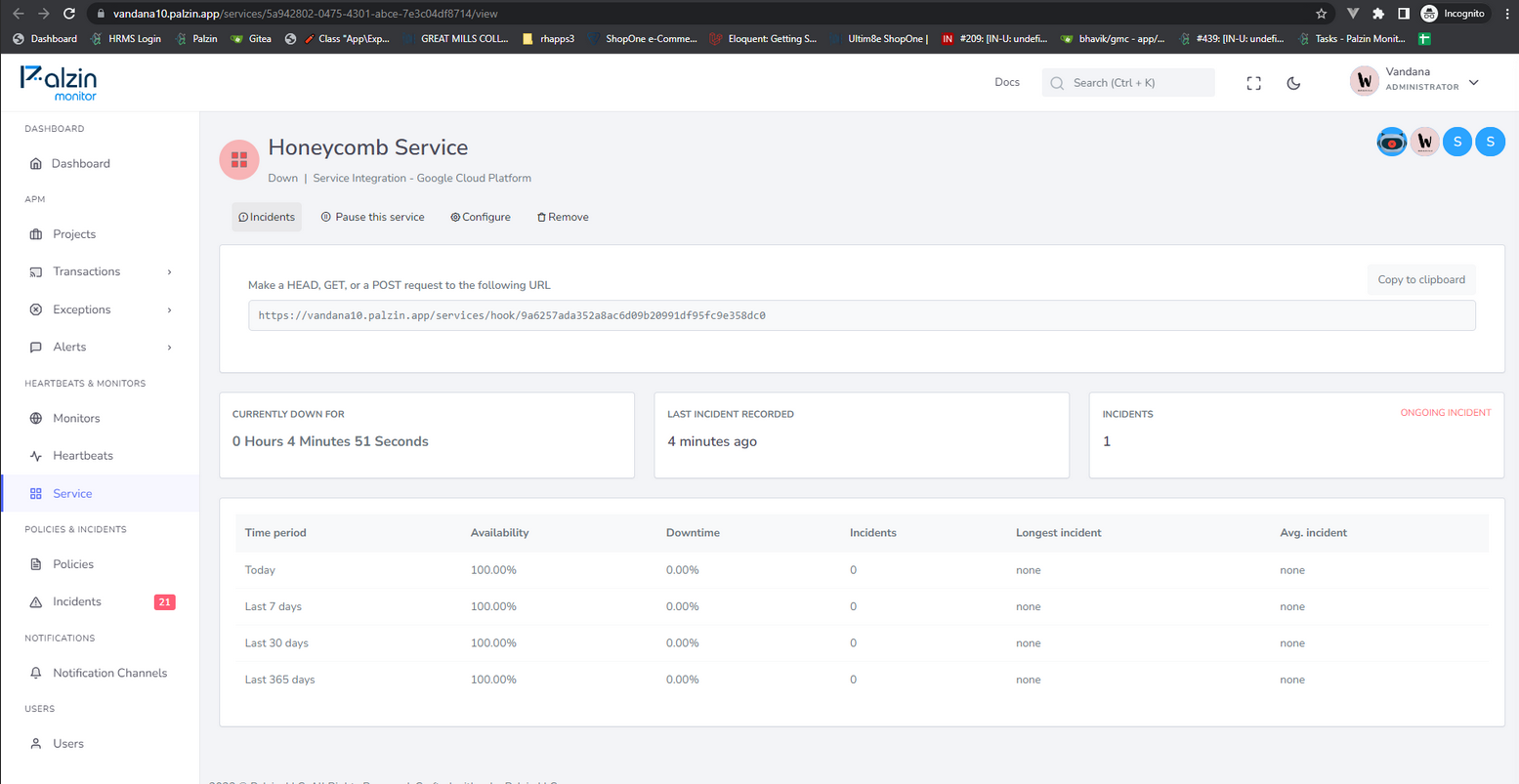Open the HRMS Login bookmark

click(125, 39)
